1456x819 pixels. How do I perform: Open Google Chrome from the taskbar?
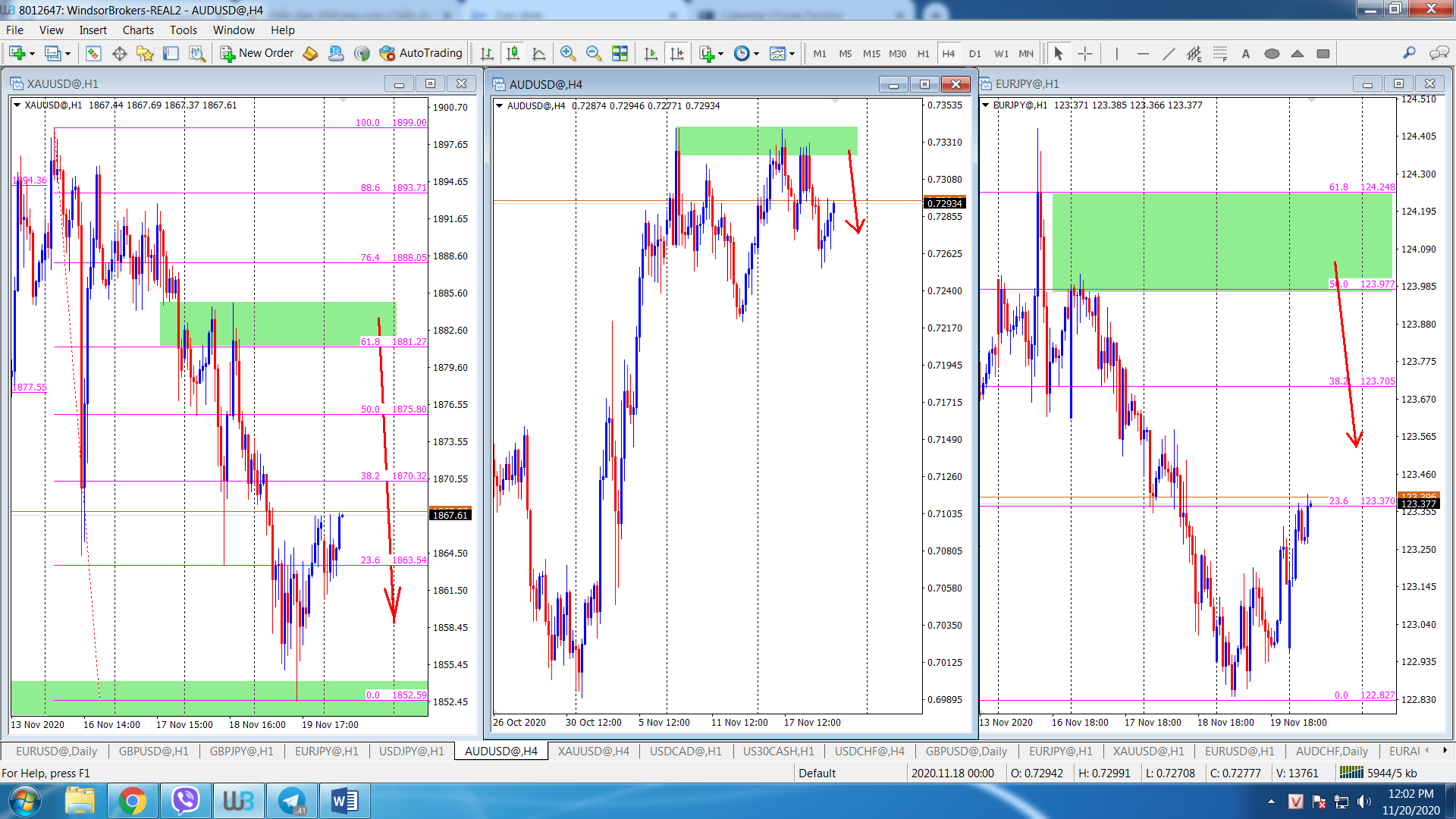pyautogui.click(x=132, y=801)
